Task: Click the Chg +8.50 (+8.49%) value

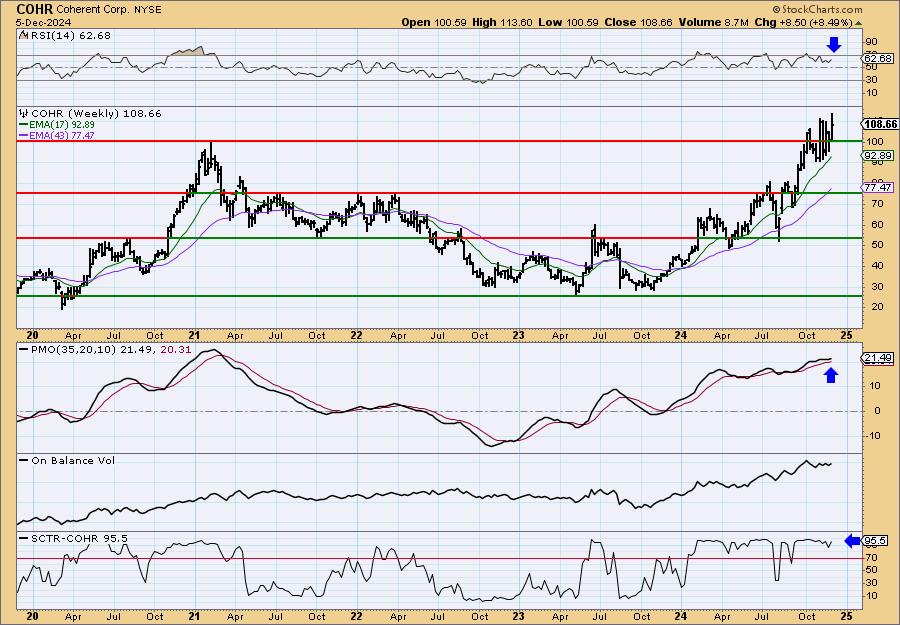Action: tap(803, 22)
